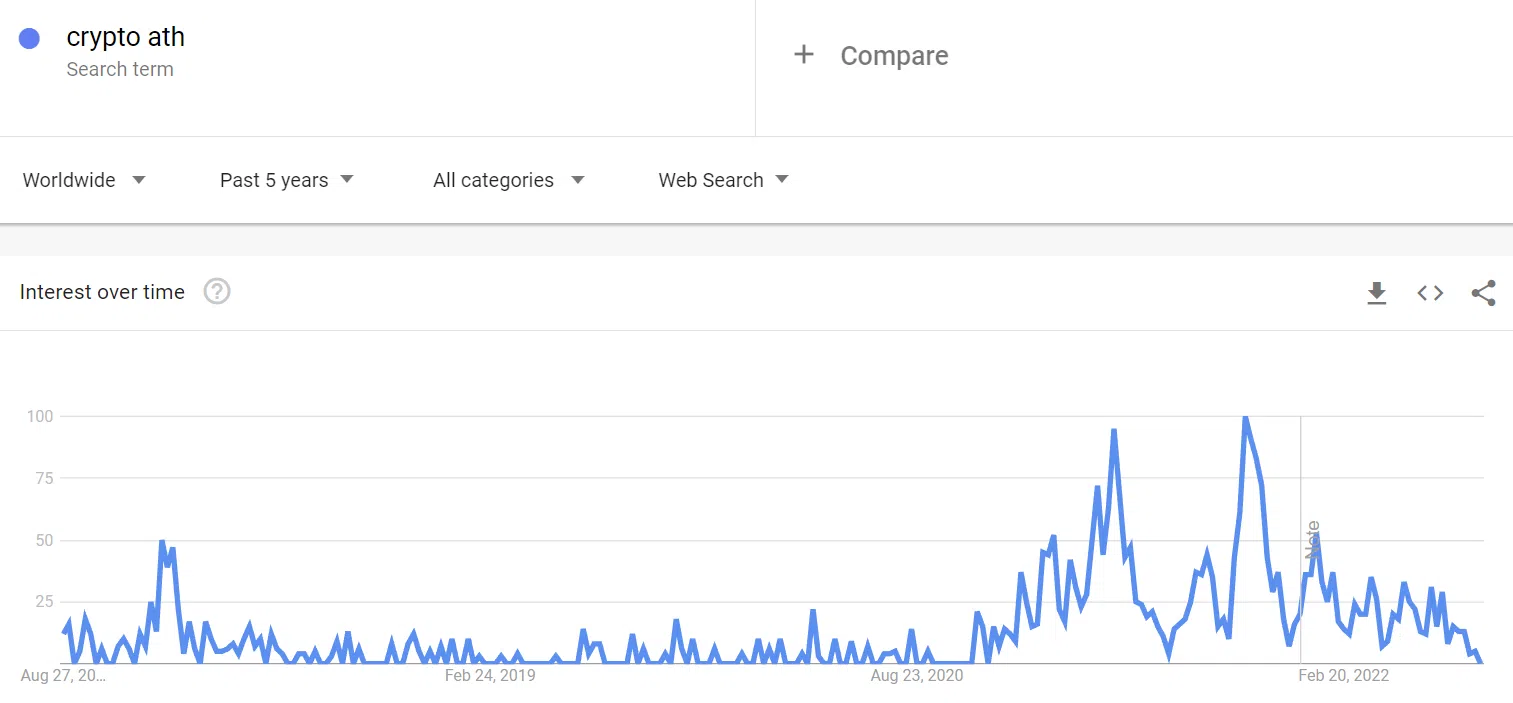The image size is (1513, 703).
Task: Expand the Past 5 years time range
Action: 287,180
